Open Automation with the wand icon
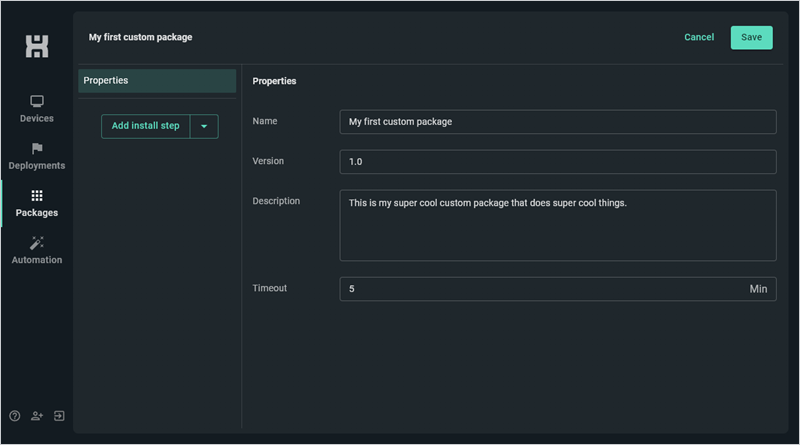The image size is (800, 445). (37, 243)
